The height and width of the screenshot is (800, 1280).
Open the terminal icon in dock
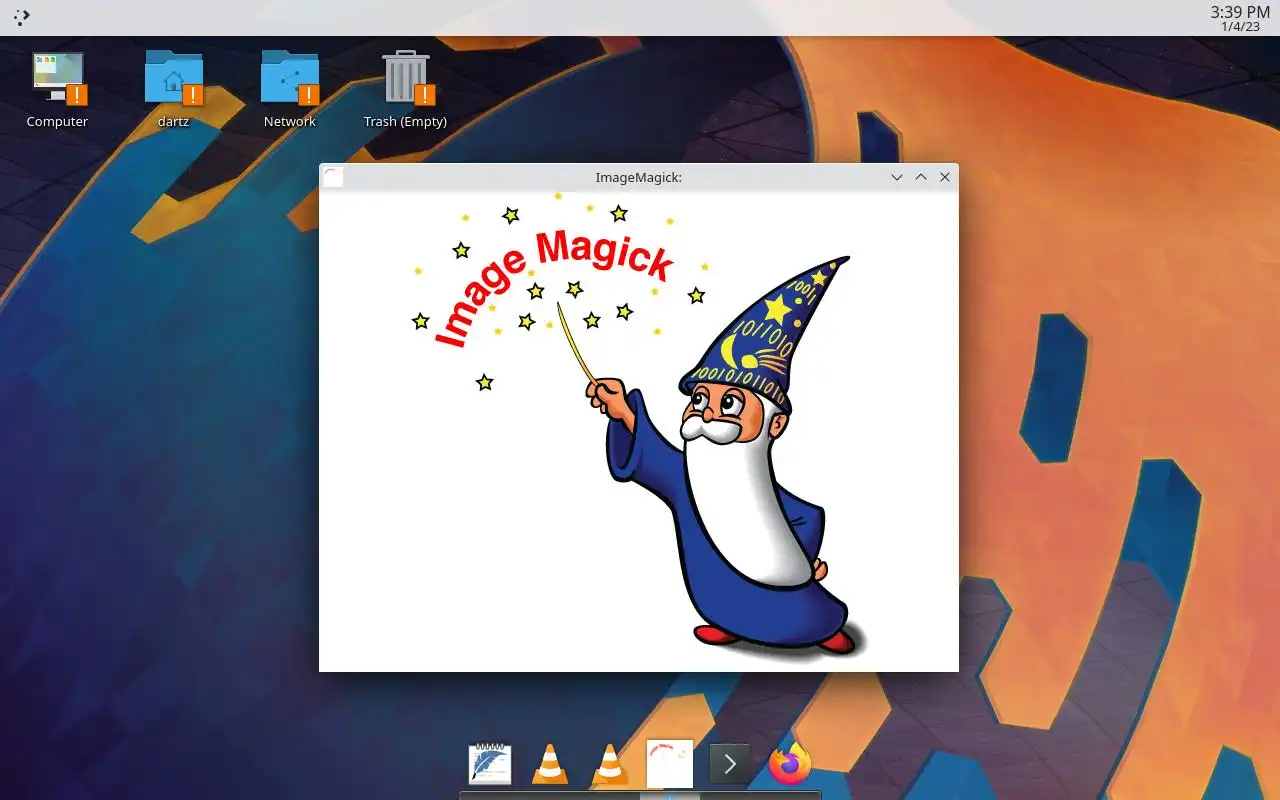pyautogui.click(x=730, y=764)
